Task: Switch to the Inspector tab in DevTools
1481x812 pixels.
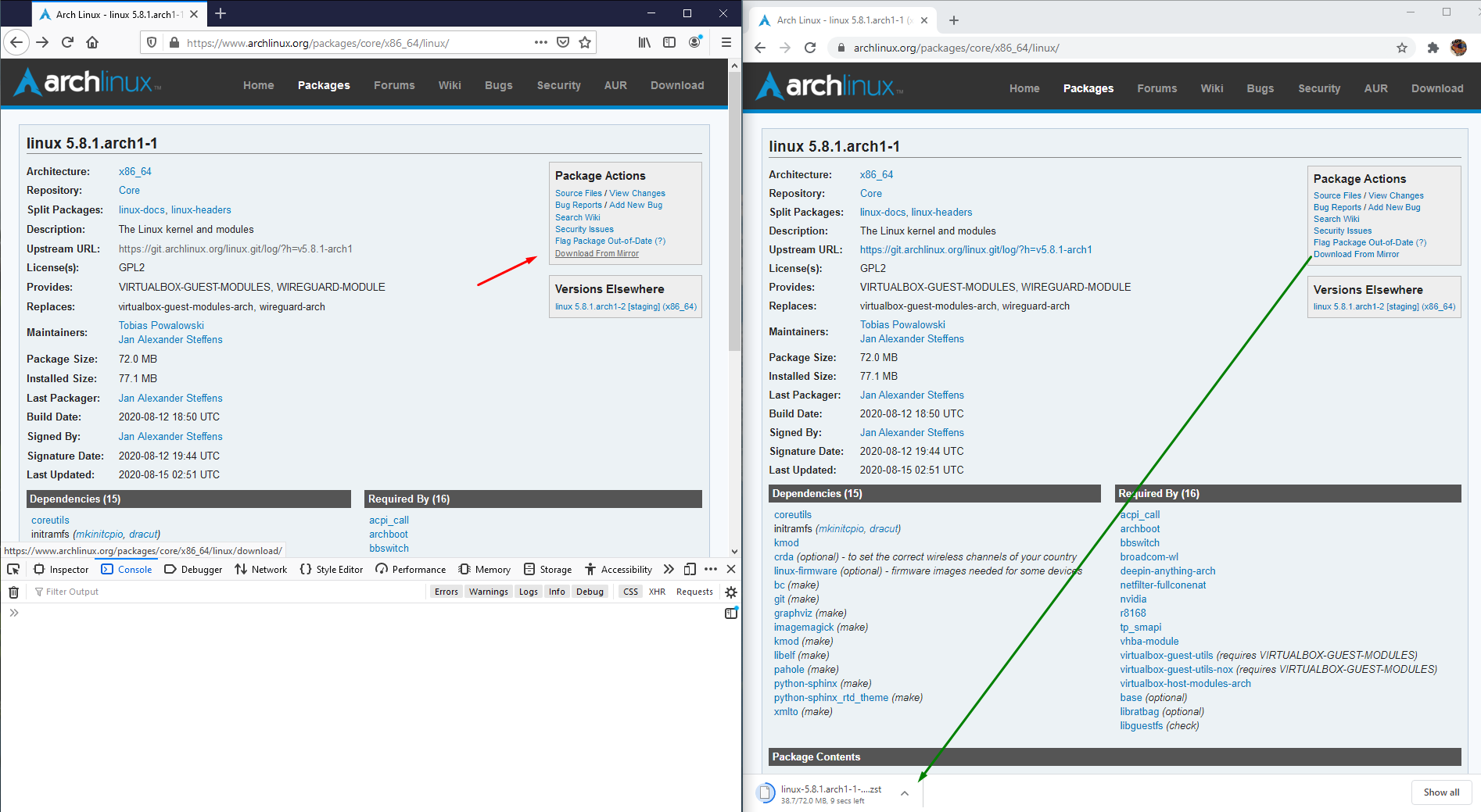Action: click(61, 569)
